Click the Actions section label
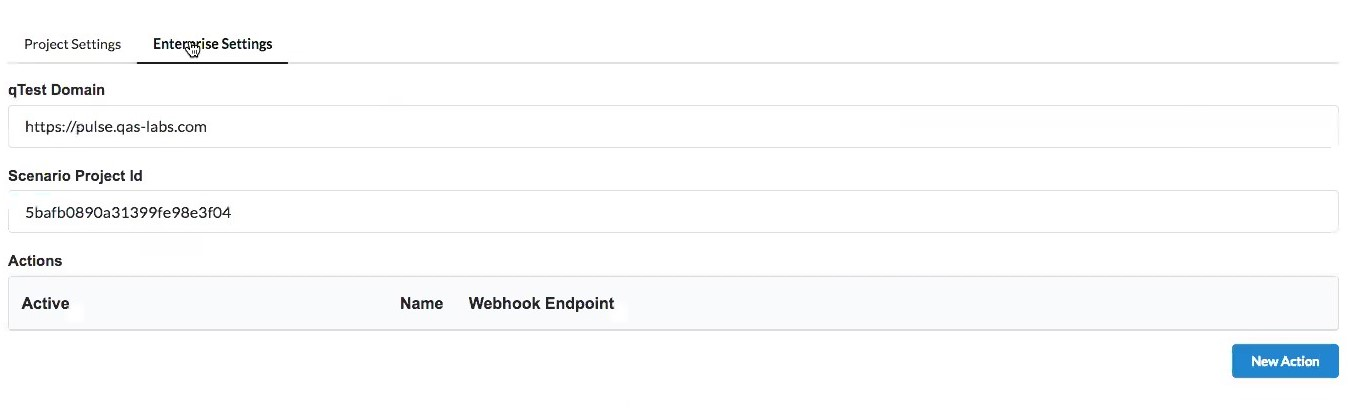The image size is (1368, 408). (x=35, y=261)
